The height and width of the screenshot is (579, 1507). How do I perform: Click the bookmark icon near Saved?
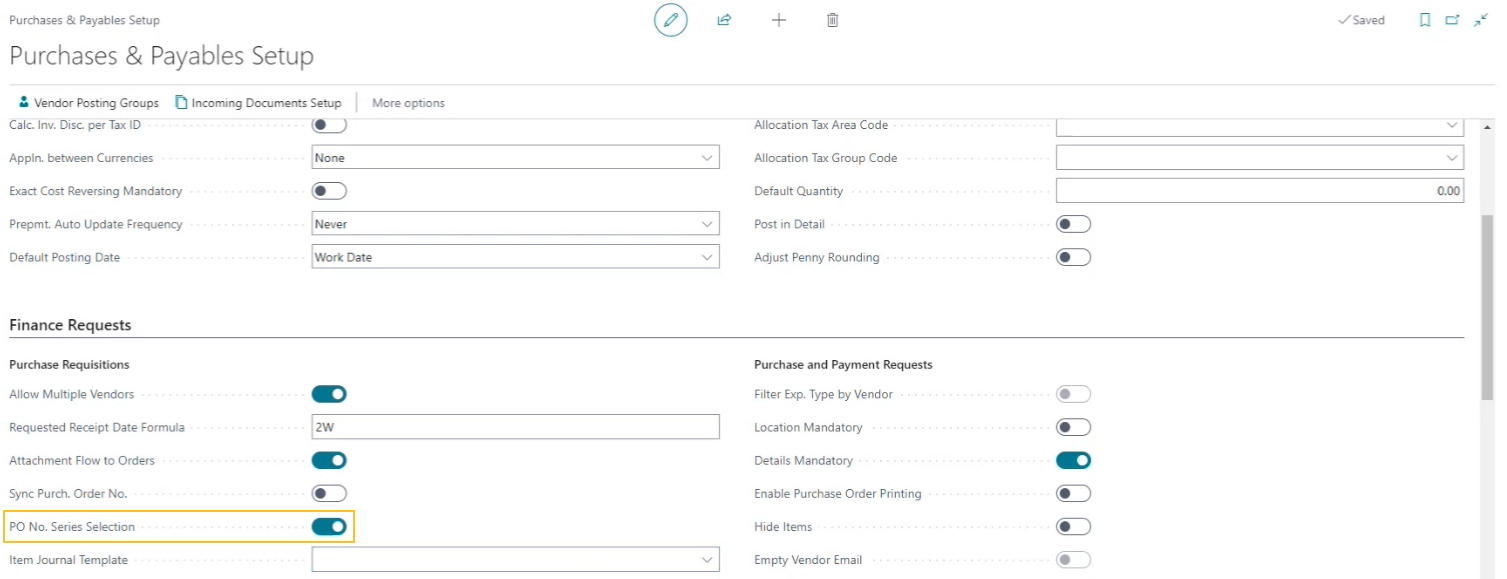coord(1424,20)
